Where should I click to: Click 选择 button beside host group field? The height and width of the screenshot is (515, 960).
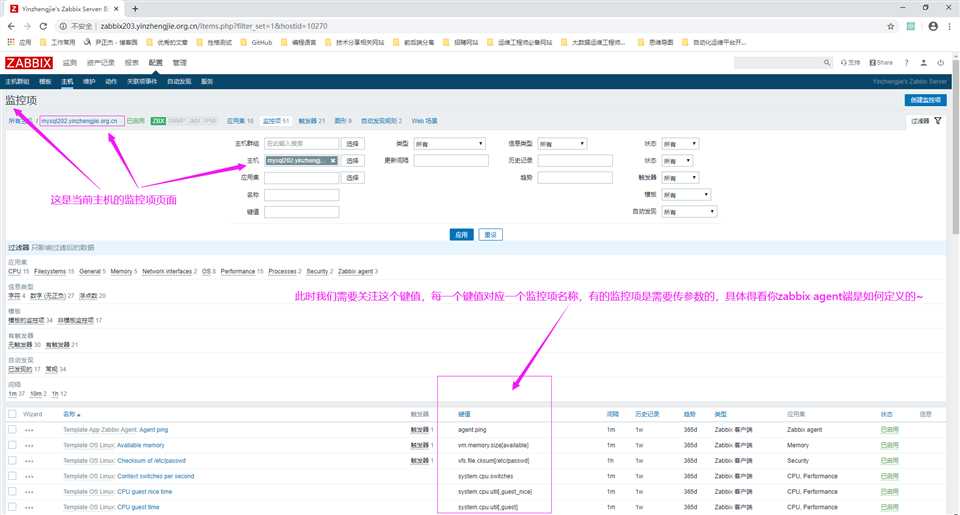point(353,143)
